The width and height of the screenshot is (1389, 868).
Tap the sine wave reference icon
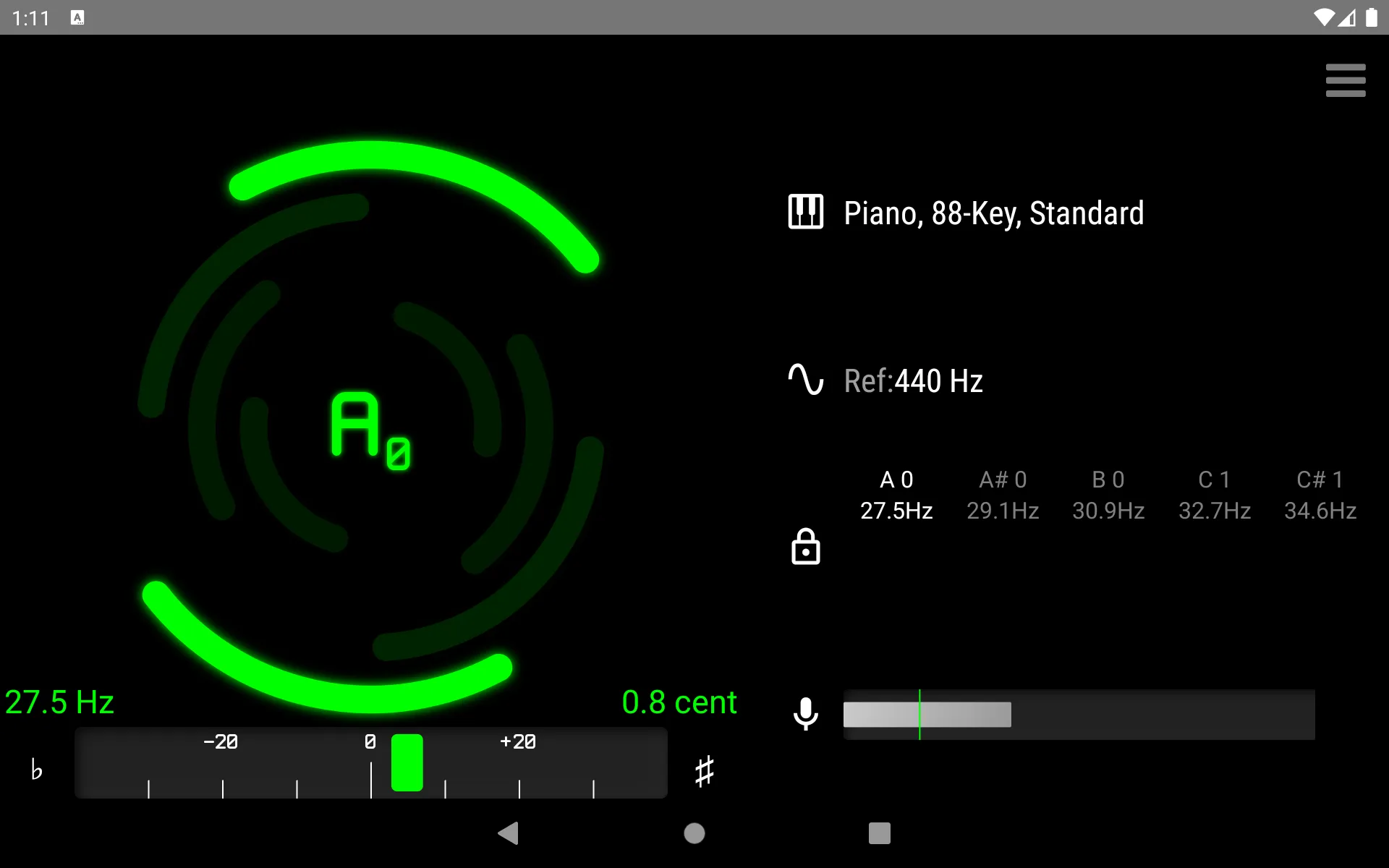[805, 379]
